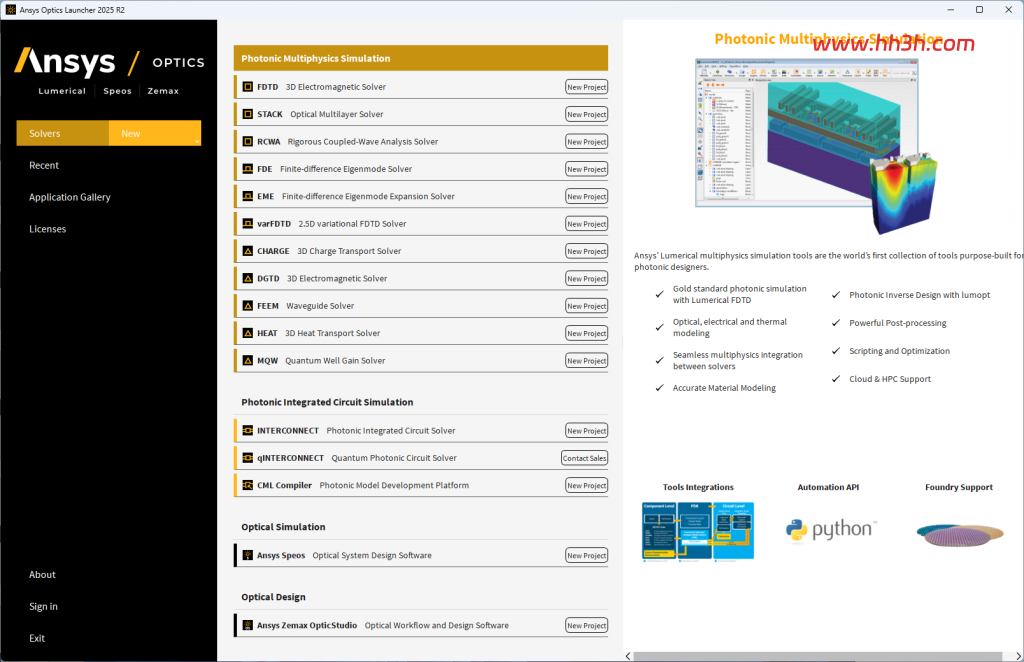Open the Photonic Multiphysics Simulation preview image
Image resolution: width=1024 pixels, height=662 pixels.
tap(816, 146)
